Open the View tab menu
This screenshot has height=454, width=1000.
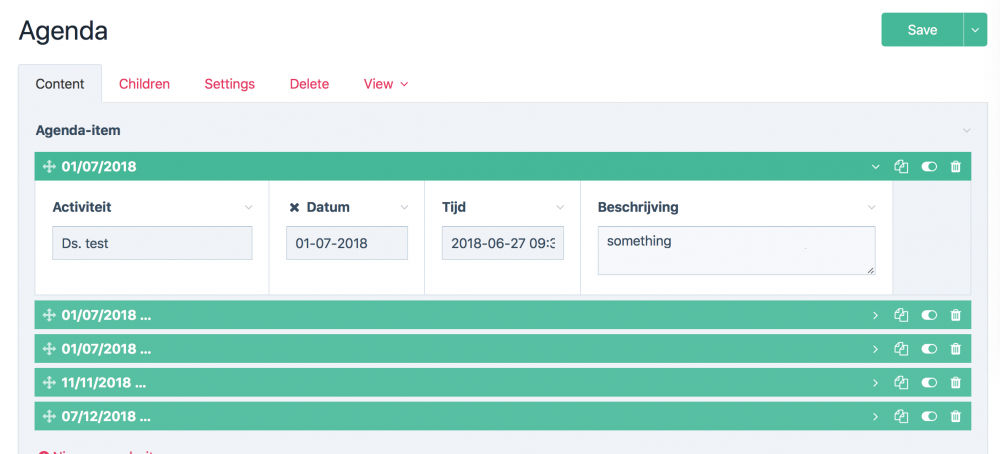(x=385, y=84)
